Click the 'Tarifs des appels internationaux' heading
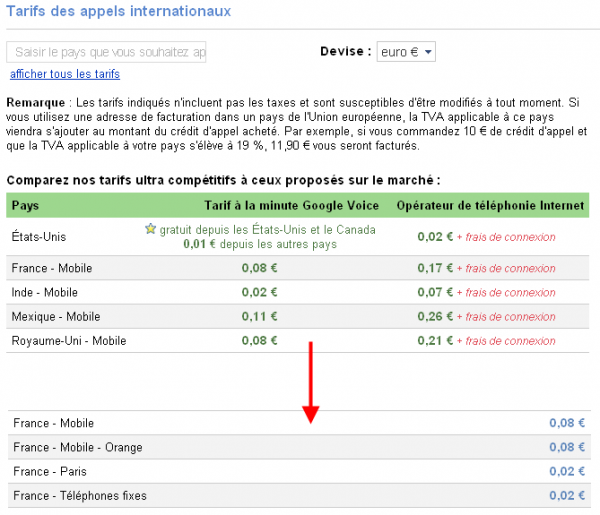 (x=119, y=11)
